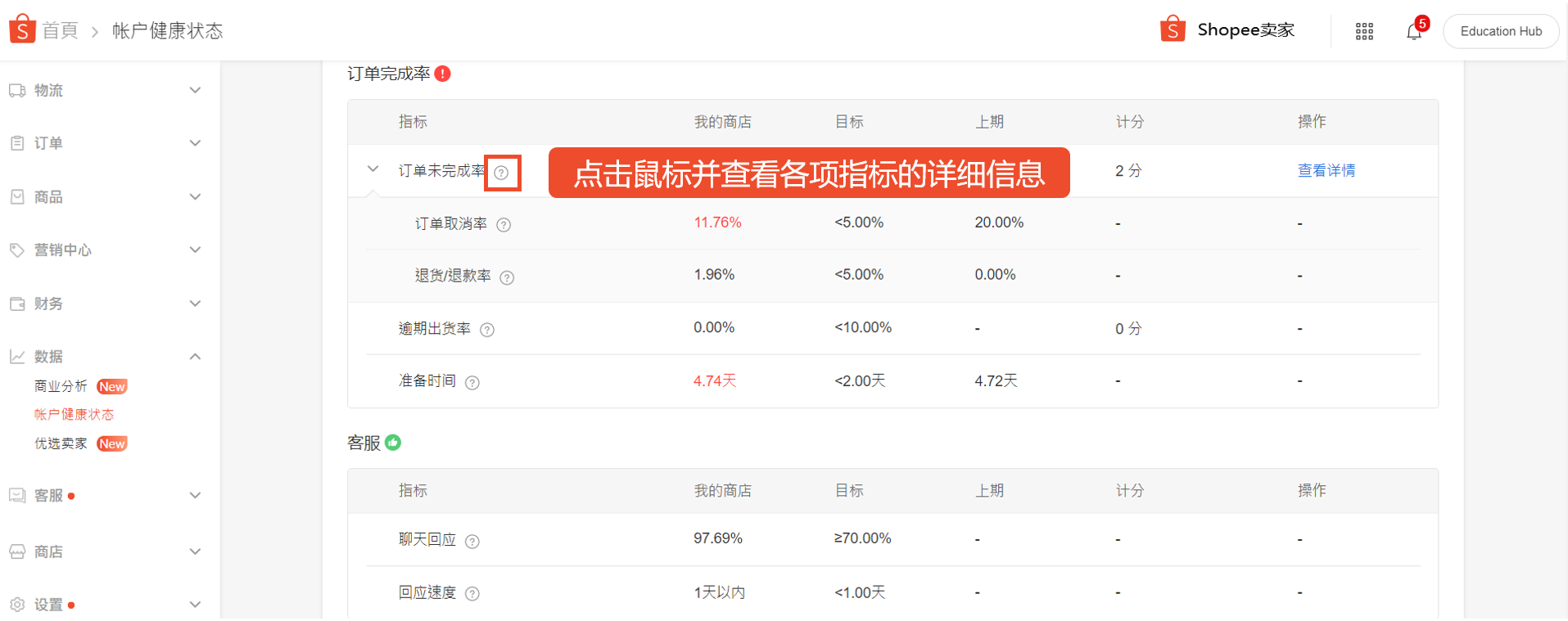
Task: Click help icon beside 聊天回应
Action: tap(472, 541)
